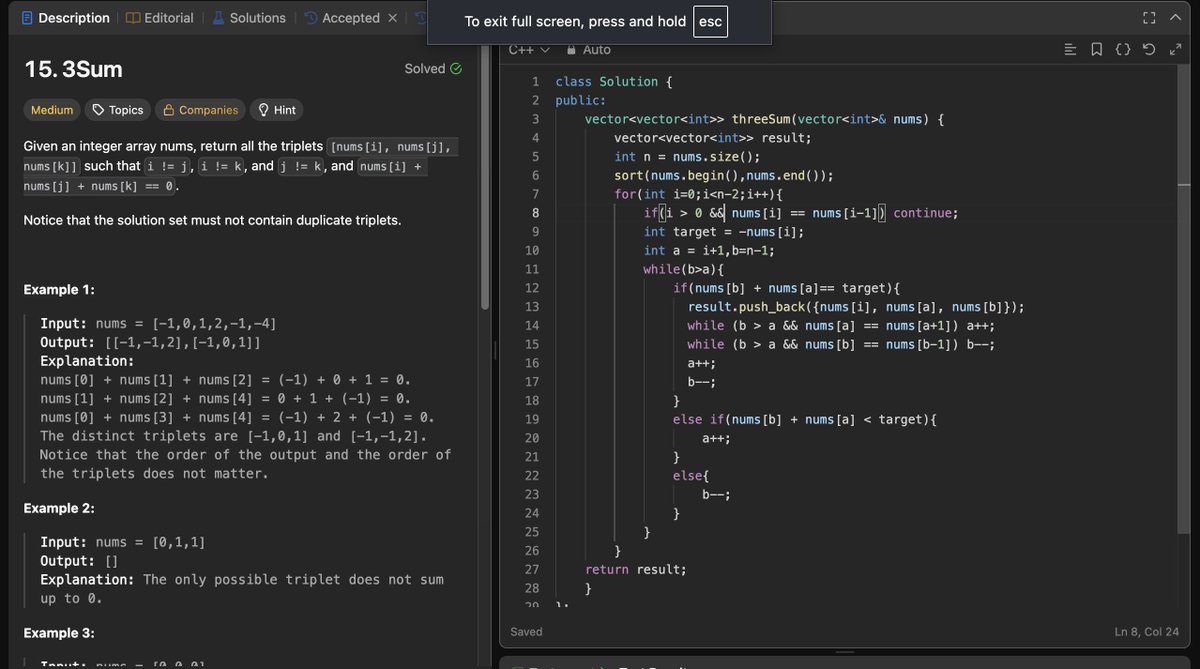
Task: Close the Accepted tab
Action: [x=392, y=18]
